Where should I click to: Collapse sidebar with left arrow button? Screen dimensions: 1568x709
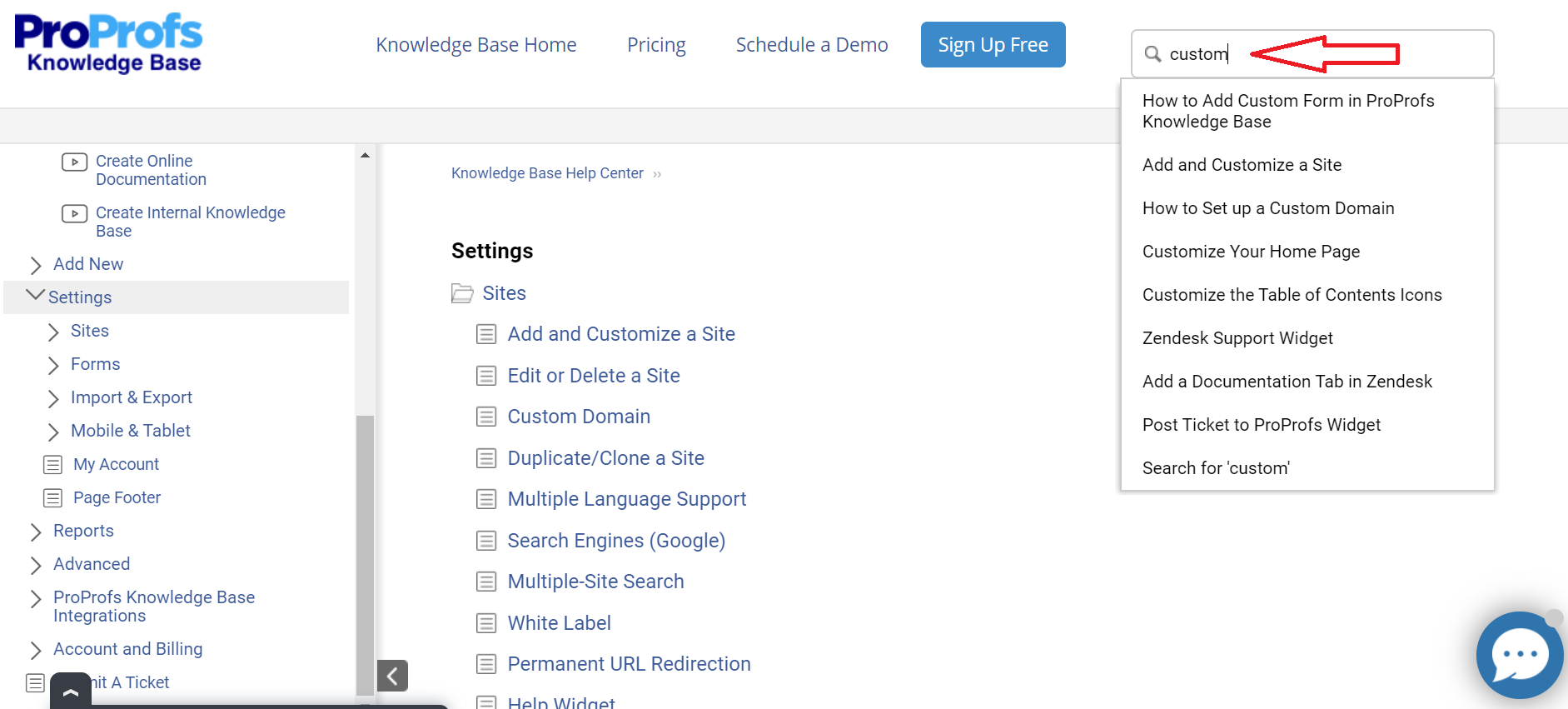pos(392,676)
